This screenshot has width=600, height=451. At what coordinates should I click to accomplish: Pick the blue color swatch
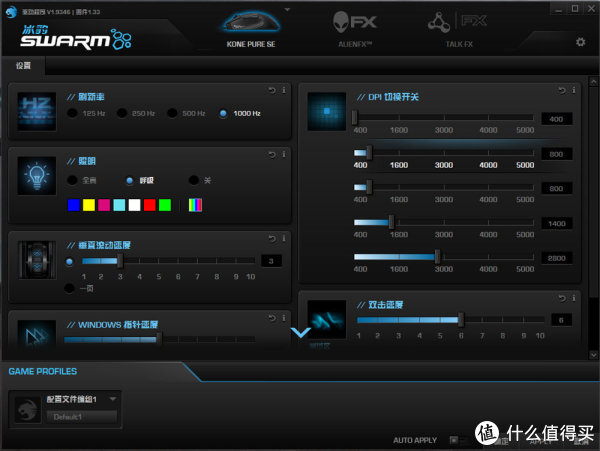(x=73, y=205)
